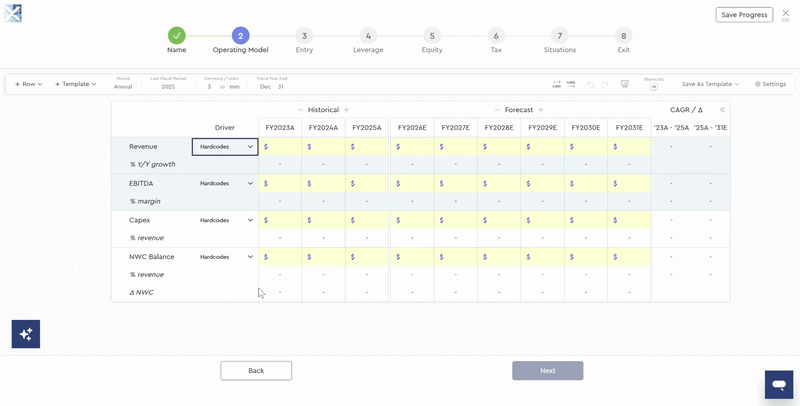Go to completed step 1 Name
This screenshot has width=800, height=406.
[177, 36]
